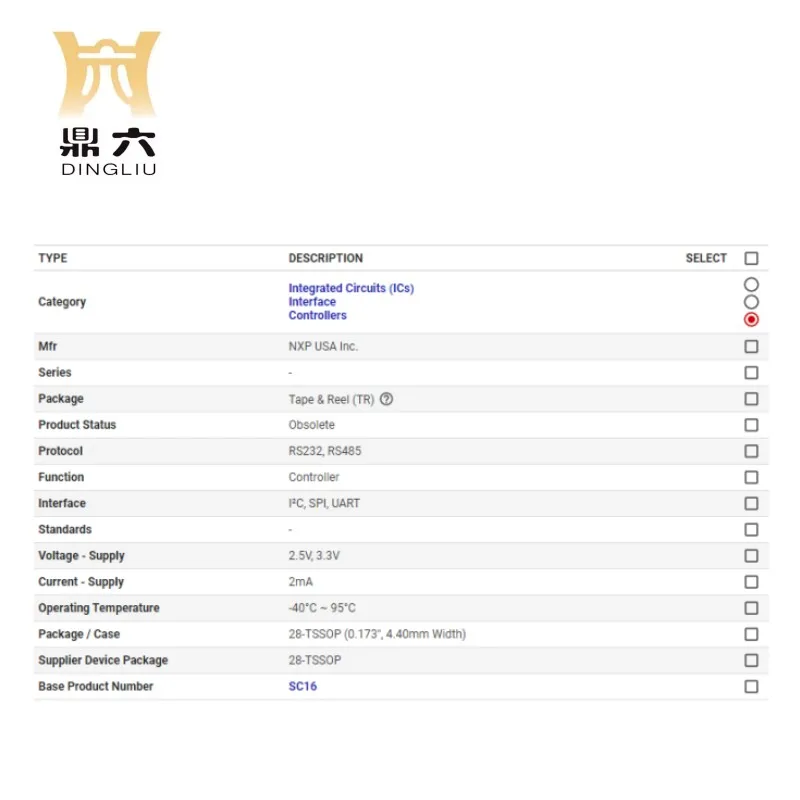Check the Function row checkbox
Screen dimensions: 800x800
click(751, 477)
